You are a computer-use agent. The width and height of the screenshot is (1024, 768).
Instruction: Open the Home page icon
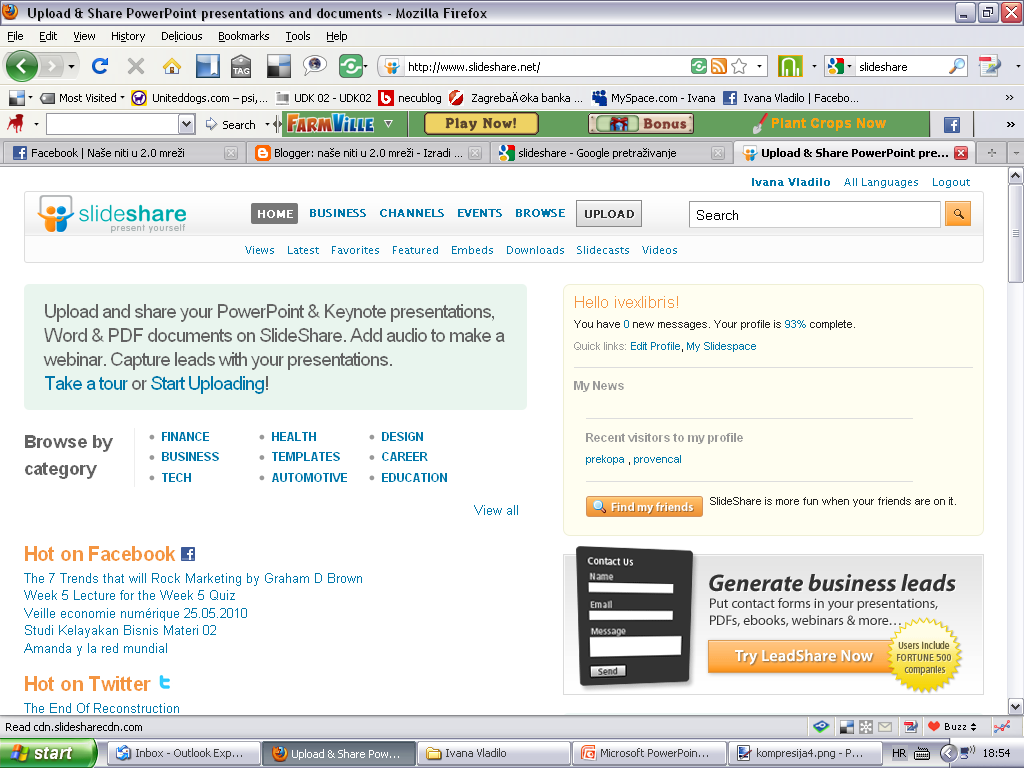[172, 66]
